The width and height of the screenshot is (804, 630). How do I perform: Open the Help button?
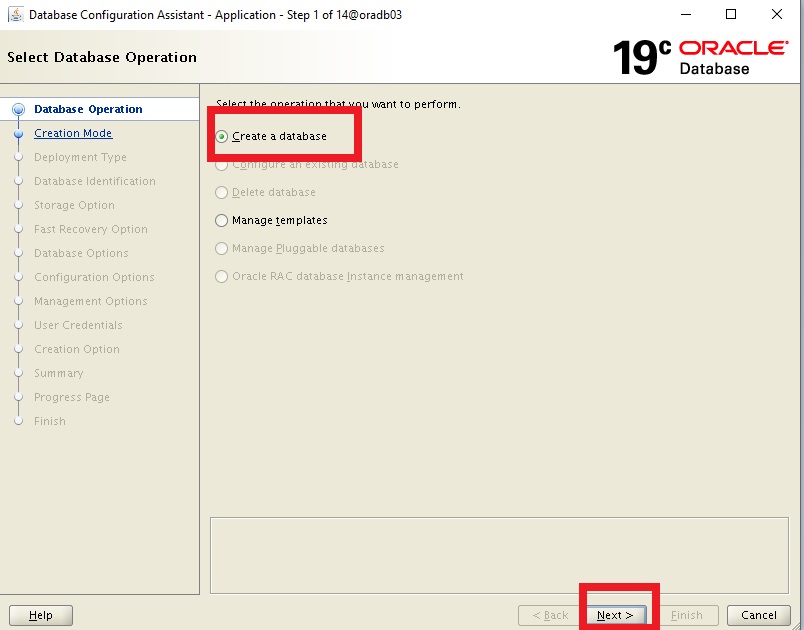pyautogui.click(x=41, y=615)
